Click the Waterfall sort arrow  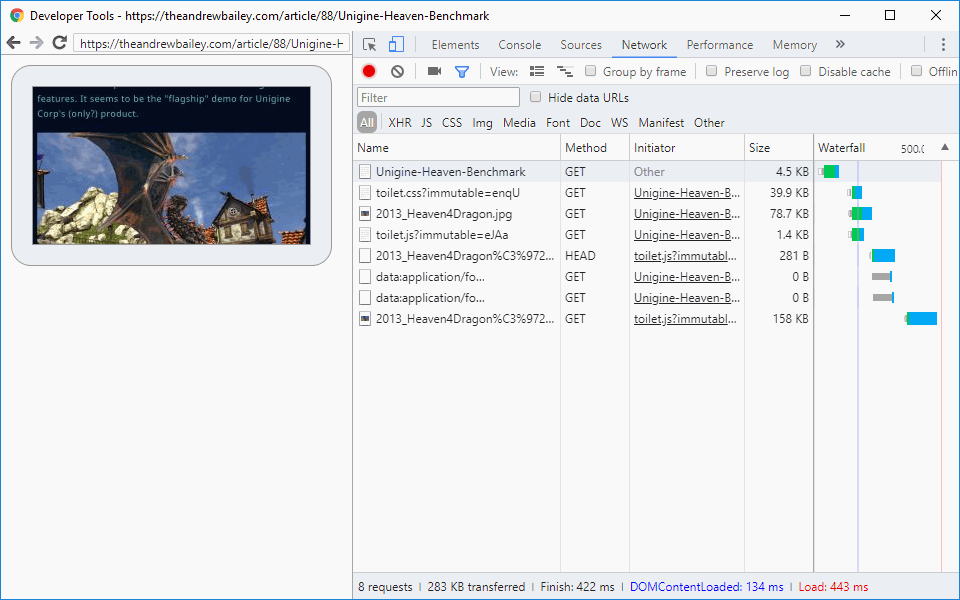tap(945, 147)
